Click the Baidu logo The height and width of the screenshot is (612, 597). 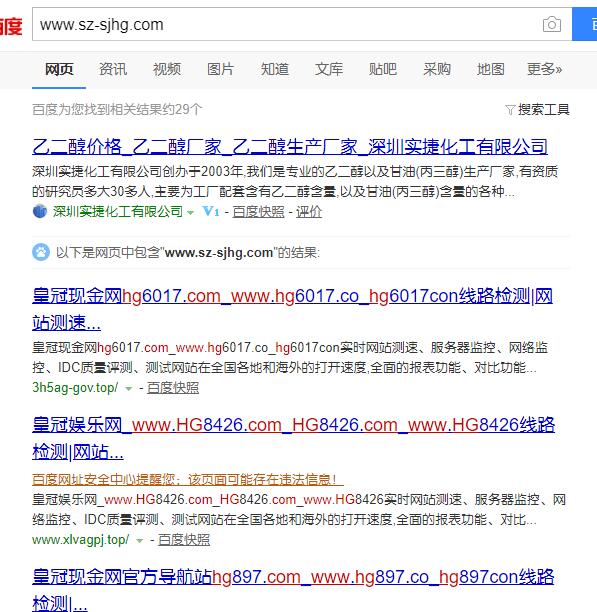pyautogui.click(x=11, y=26)
